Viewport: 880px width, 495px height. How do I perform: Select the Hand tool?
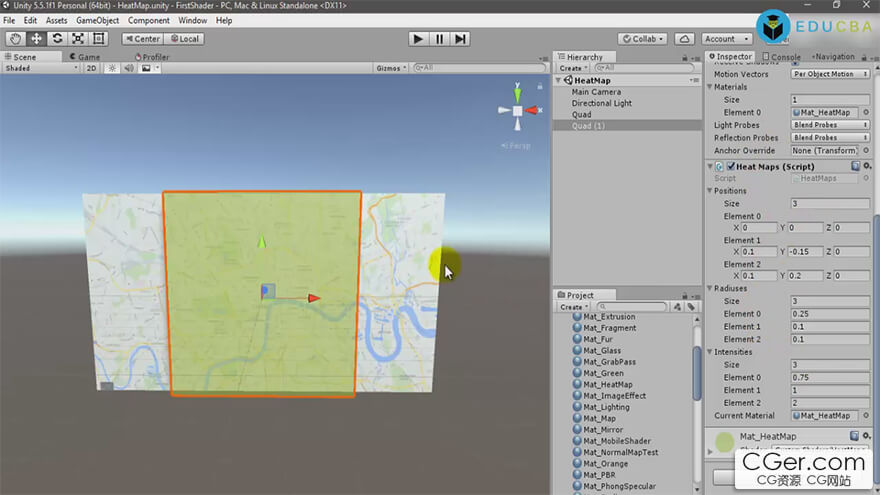pos(16,39)
